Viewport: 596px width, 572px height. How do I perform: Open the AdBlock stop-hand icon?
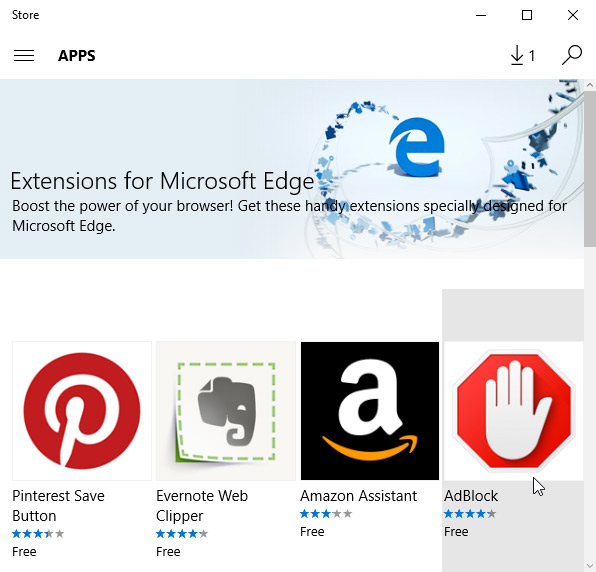click(x=514, y=411)
